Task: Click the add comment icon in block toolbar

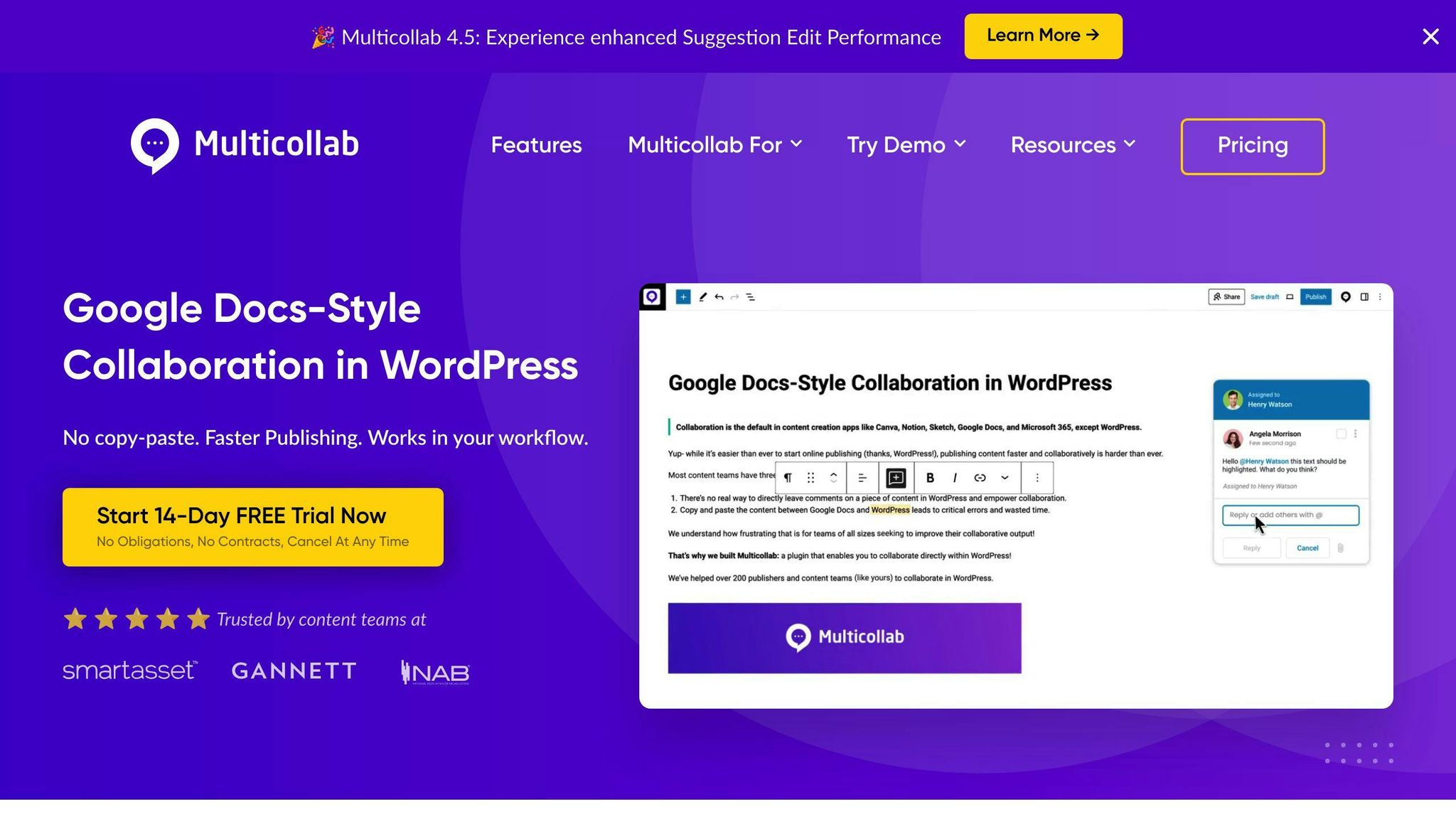Action: tap(896, 478)
